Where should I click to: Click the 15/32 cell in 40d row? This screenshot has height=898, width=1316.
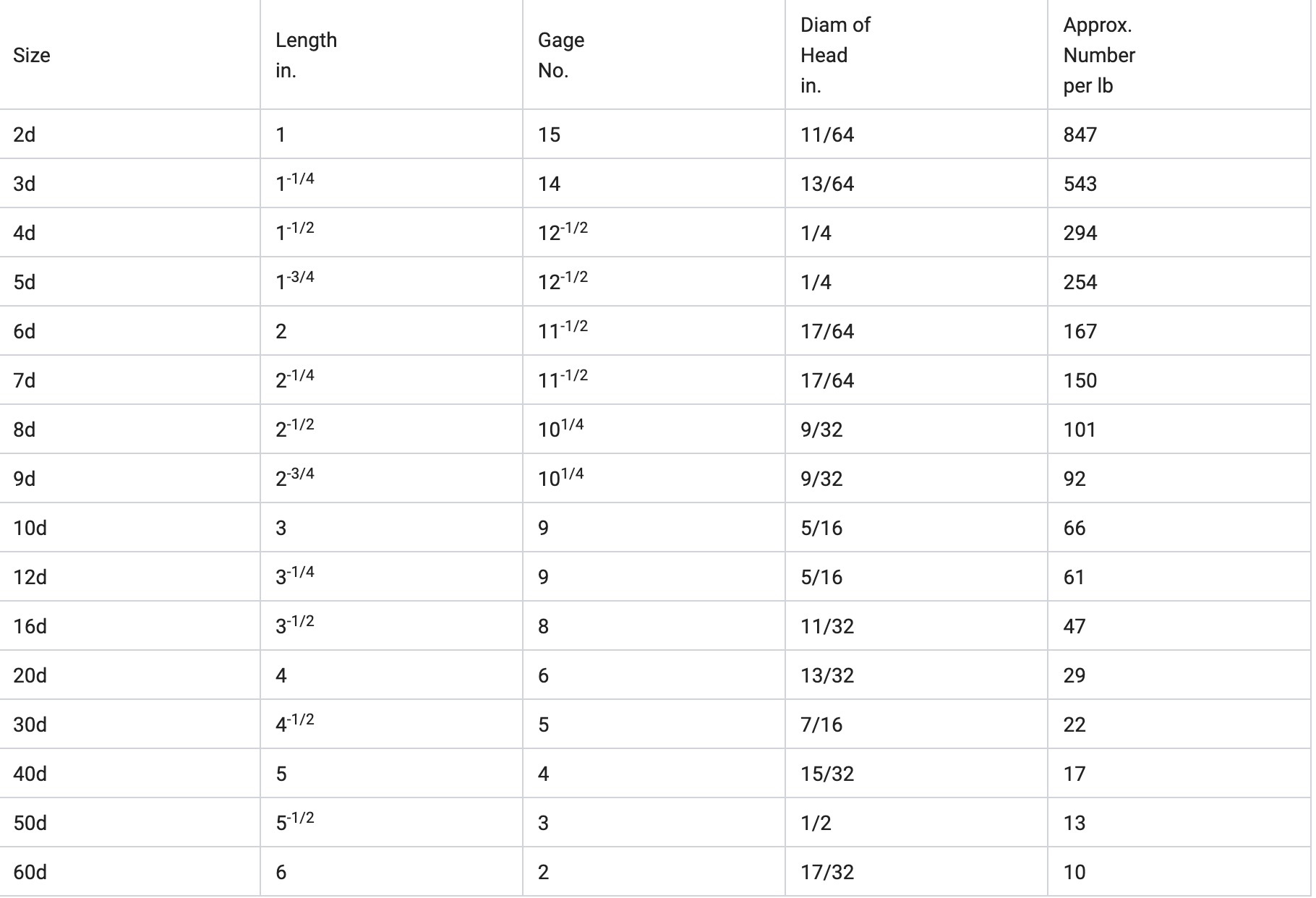[826, 774]
